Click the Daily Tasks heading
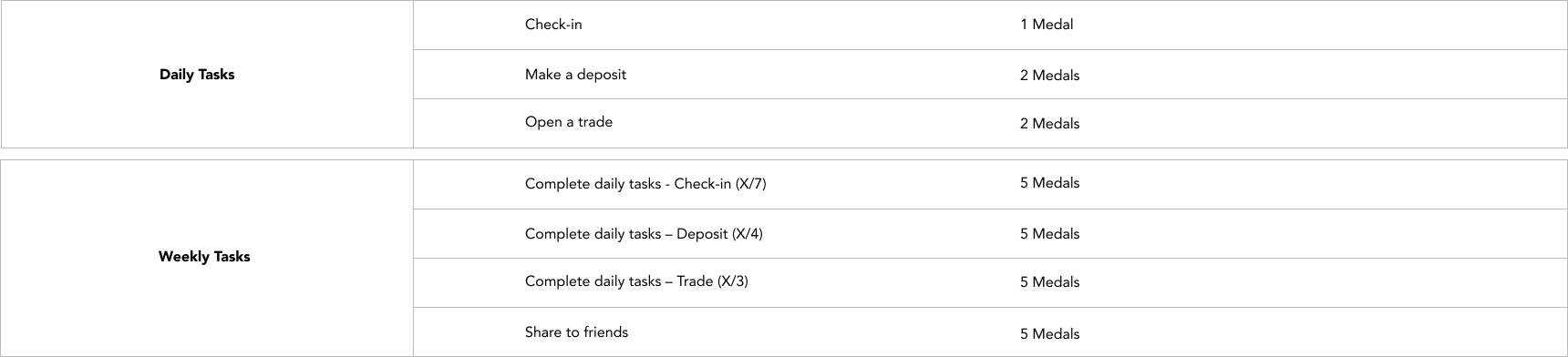 pos(197,75)
